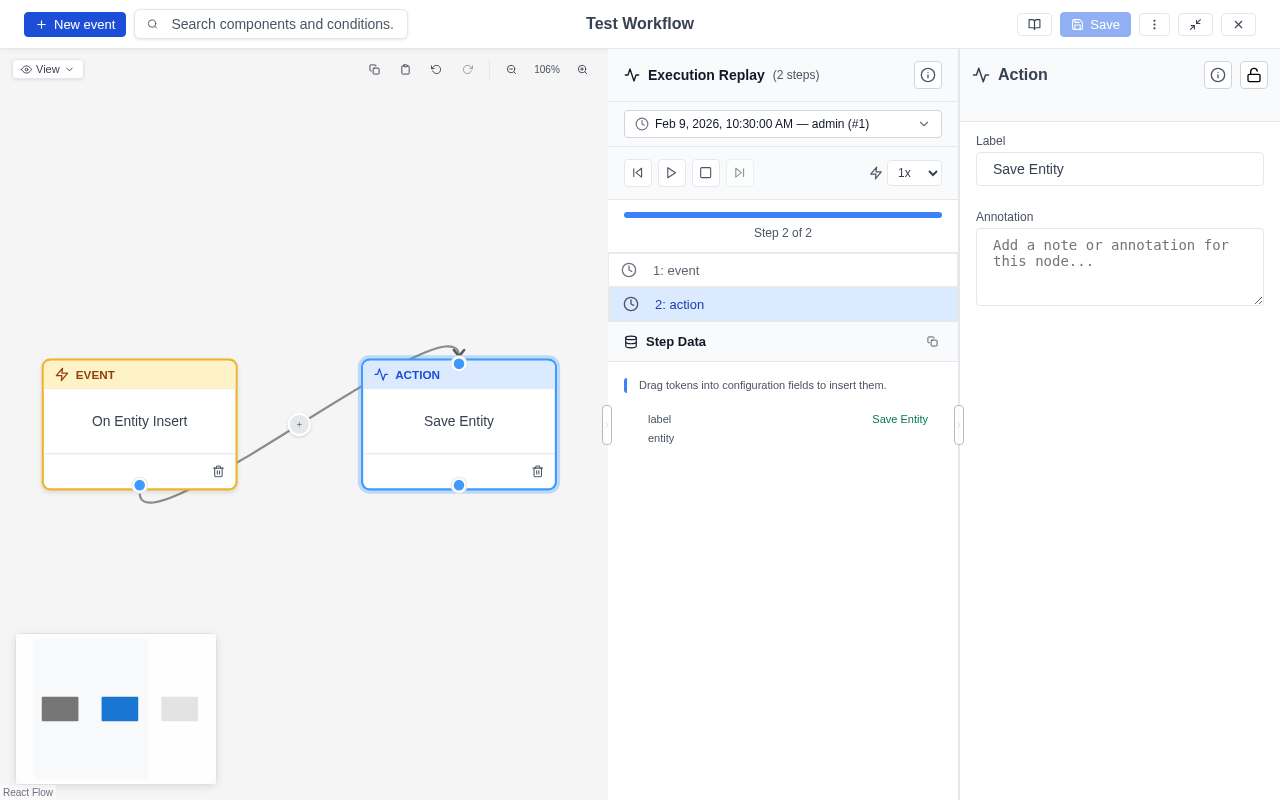This screenshot has width=1280, height=800.
Task: Change the replay speed from 1x
Action: coord(913,172)
